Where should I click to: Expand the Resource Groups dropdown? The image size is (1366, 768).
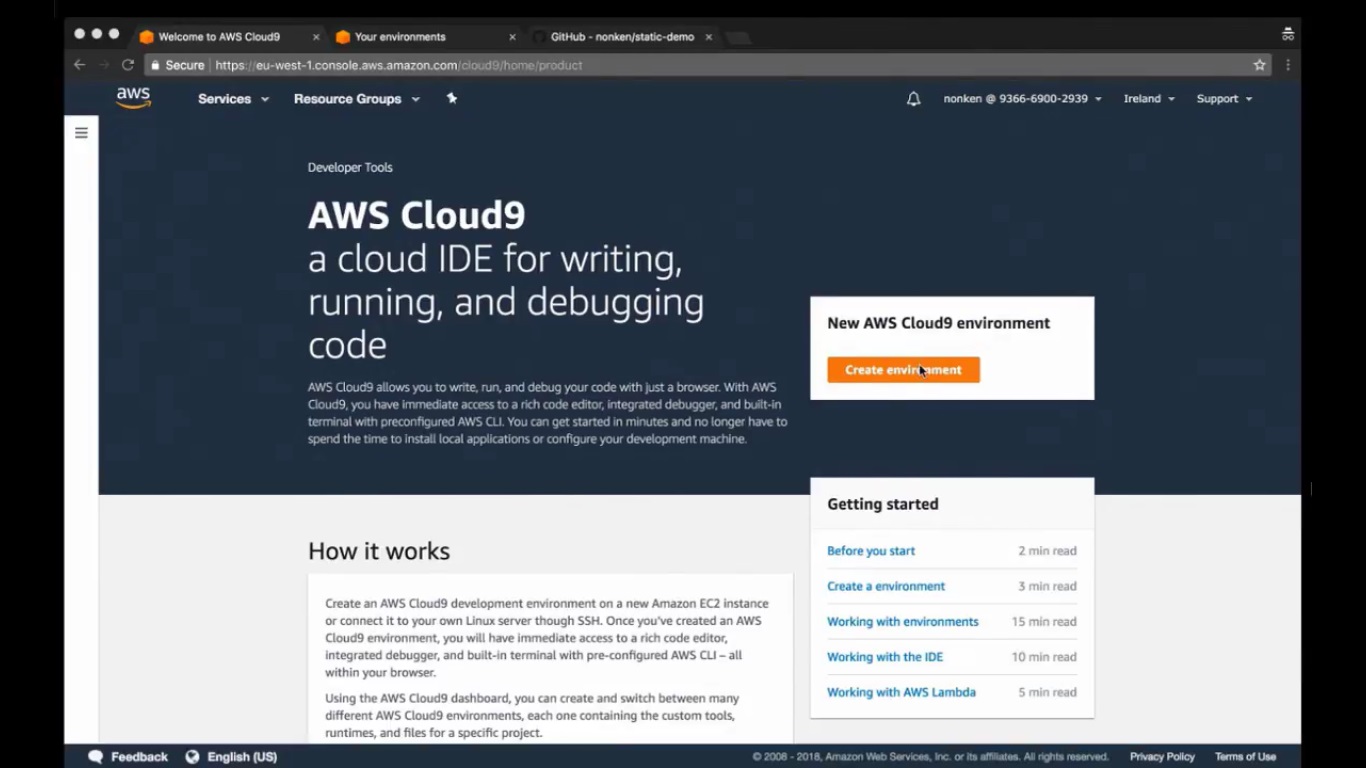[357, 99]
